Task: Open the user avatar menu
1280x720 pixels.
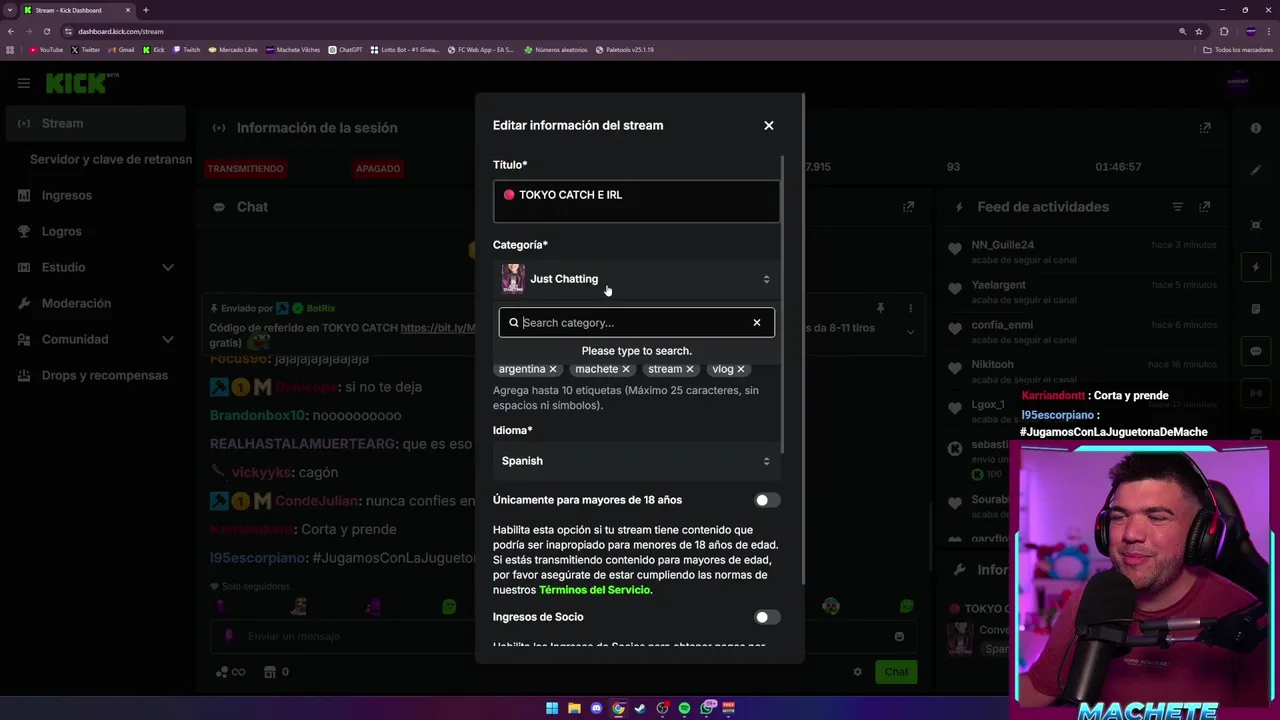Action: 1238,83
